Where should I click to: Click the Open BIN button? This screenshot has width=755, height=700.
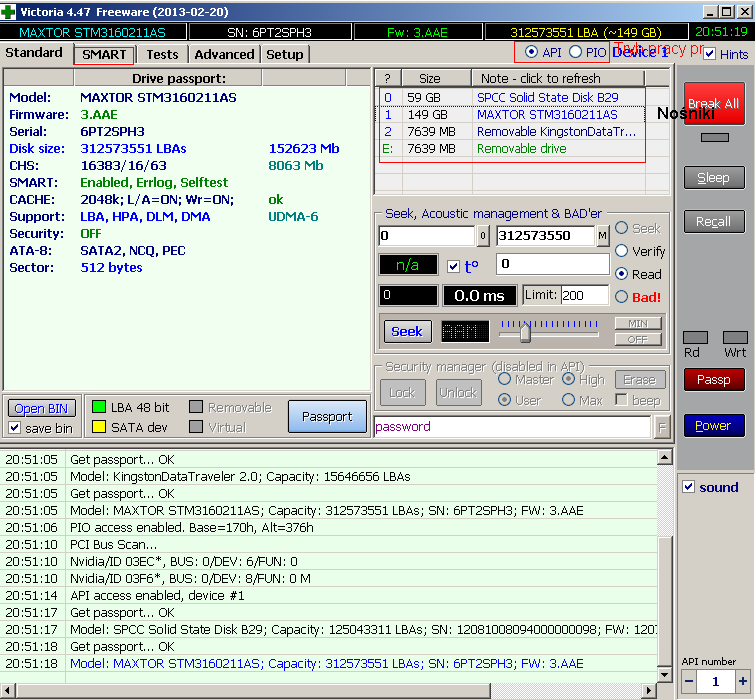(41, 408)
